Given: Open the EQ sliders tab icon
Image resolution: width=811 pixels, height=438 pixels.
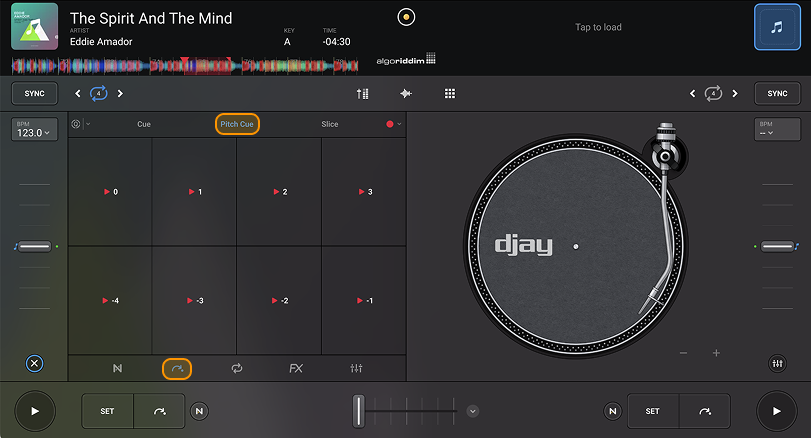Looking at the screenshot, I should [x=356, y=368].
